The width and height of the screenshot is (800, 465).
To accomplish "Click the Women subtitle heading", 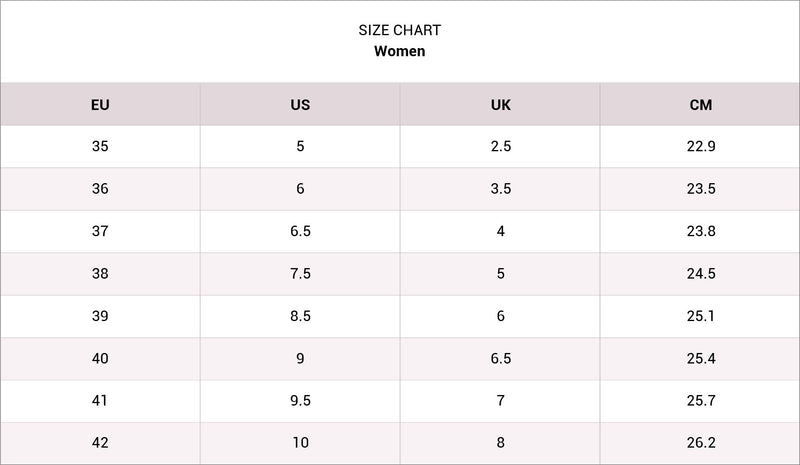I will pos(399,51).
